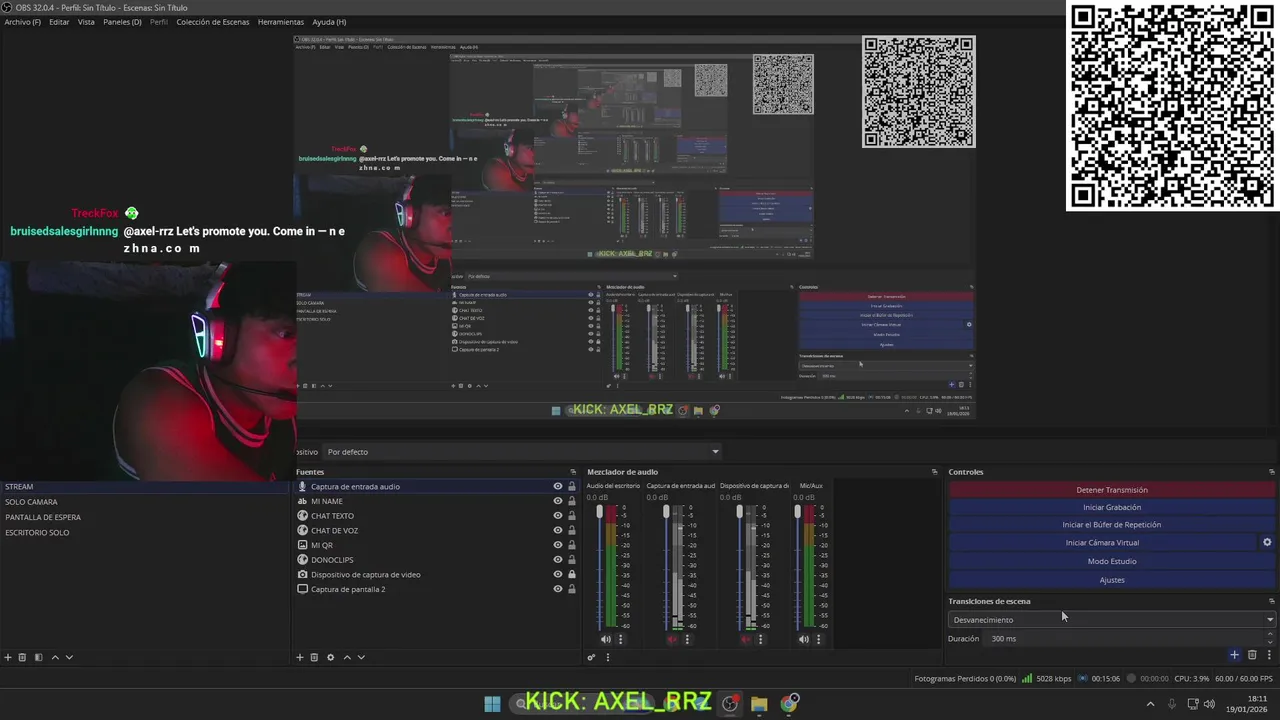The image size is (1280, 720).
Task: Open the Archivo menu
Action: [22, 22]
